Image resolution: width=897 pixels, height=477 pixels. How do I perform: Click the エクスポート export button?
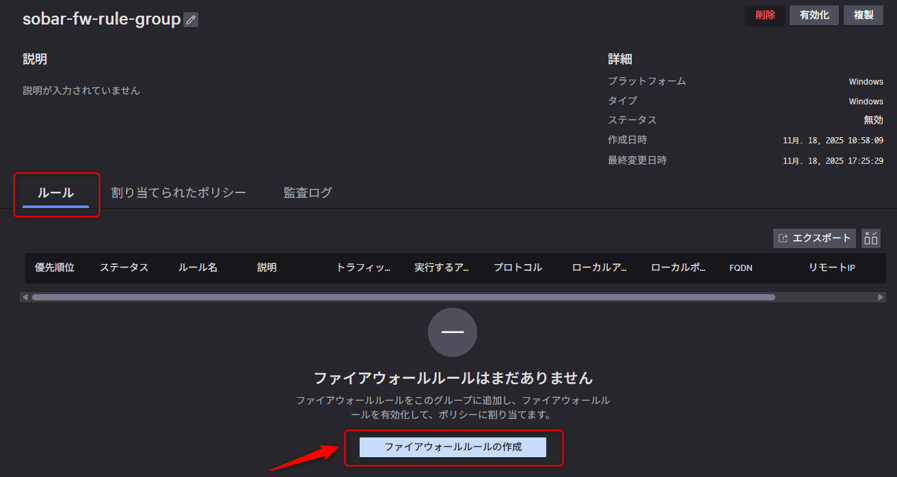pos(815,238)
